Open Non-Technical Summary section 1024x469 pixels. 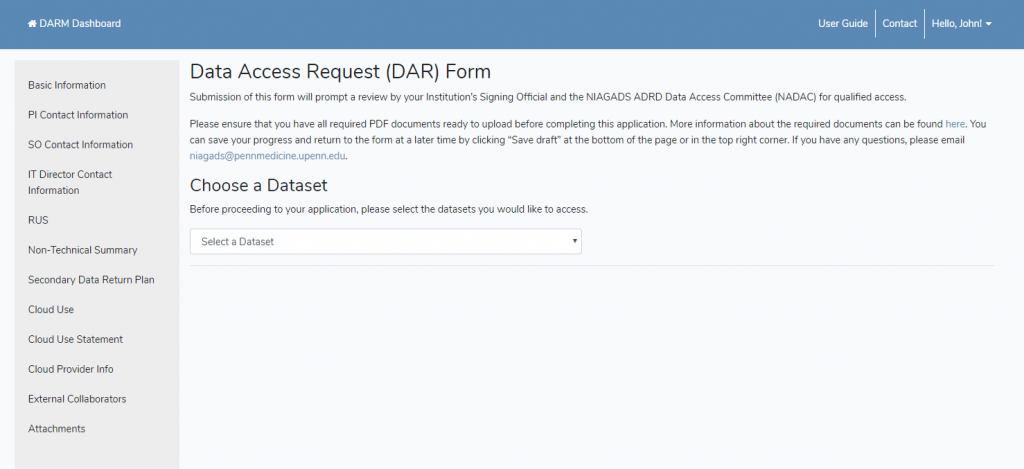[x=82, y=250]
